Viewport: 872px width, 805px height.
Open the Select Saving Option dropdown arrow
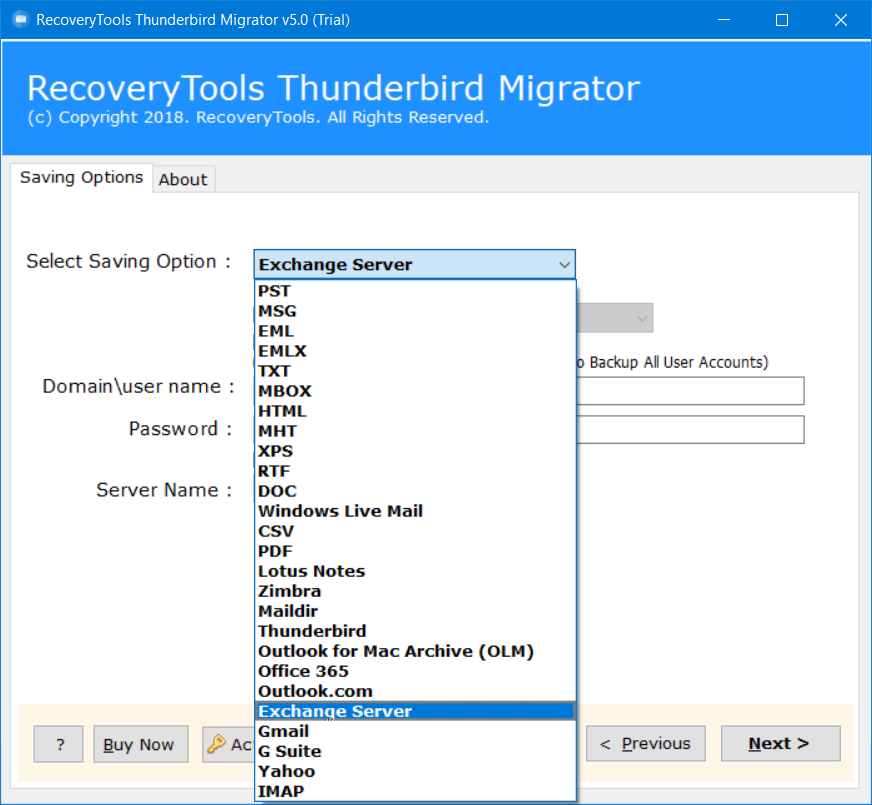pos(564,265)
